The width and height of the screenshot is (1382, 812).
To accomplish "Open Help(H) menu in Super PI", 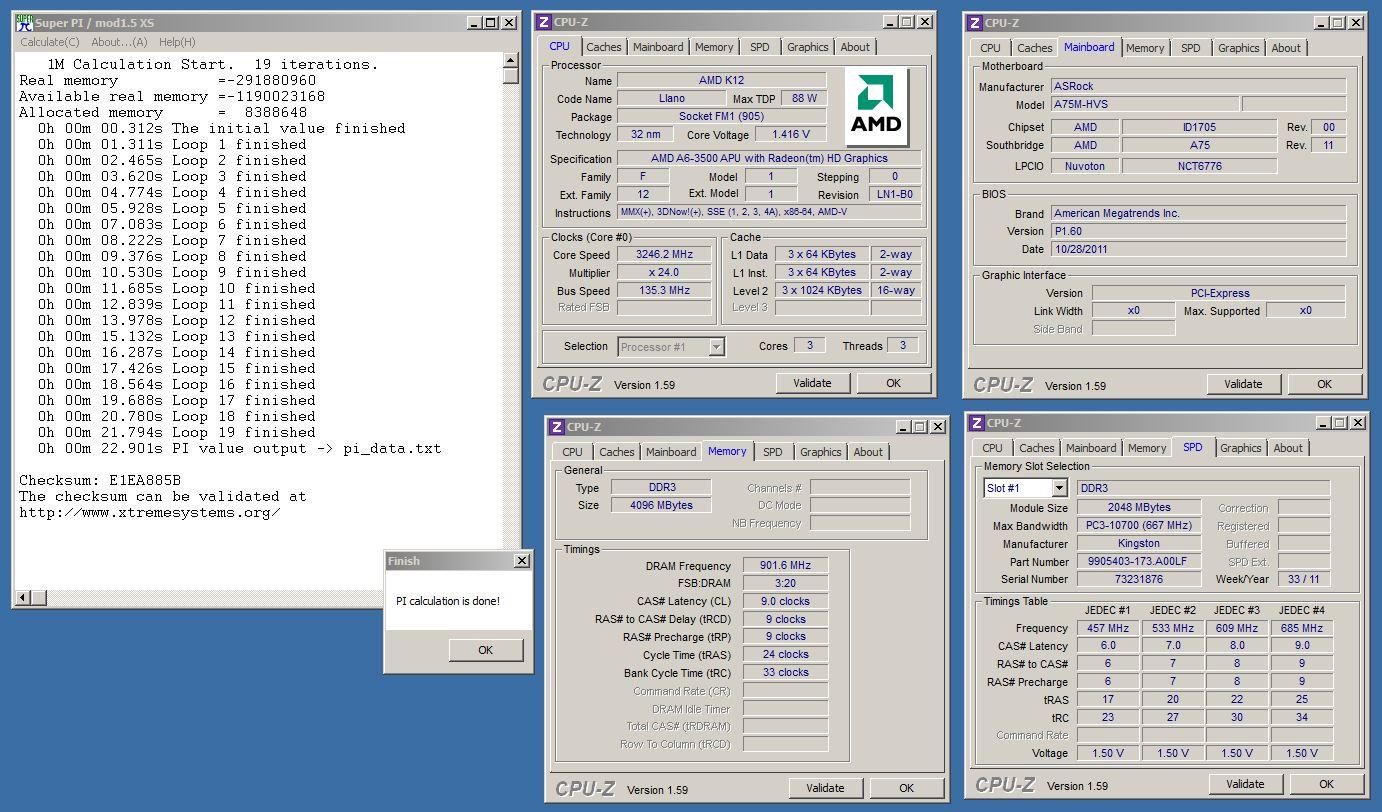I will pyautogui.click(x=177, y=42).
